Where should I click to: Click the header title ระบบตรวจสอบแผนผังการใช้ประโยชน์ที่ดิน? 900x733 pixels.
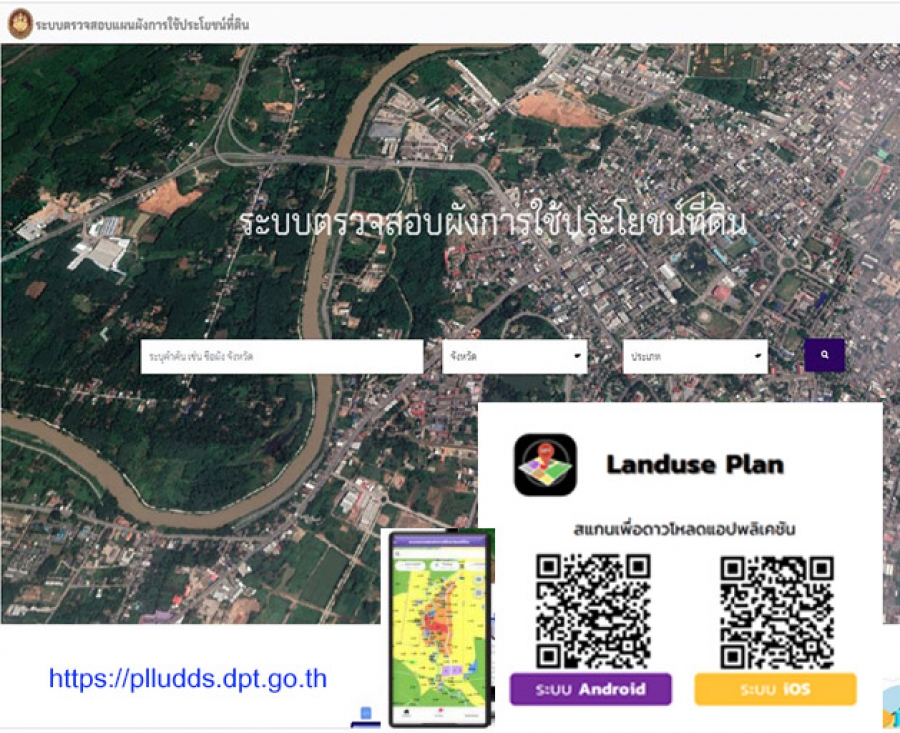tap(142, 24)
